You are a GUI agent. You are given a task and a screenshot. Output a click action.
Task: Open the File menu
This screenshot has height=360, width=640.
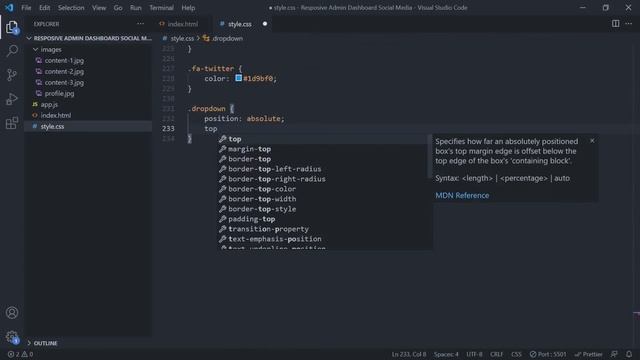pyautogui.click(x=26, y=8)
